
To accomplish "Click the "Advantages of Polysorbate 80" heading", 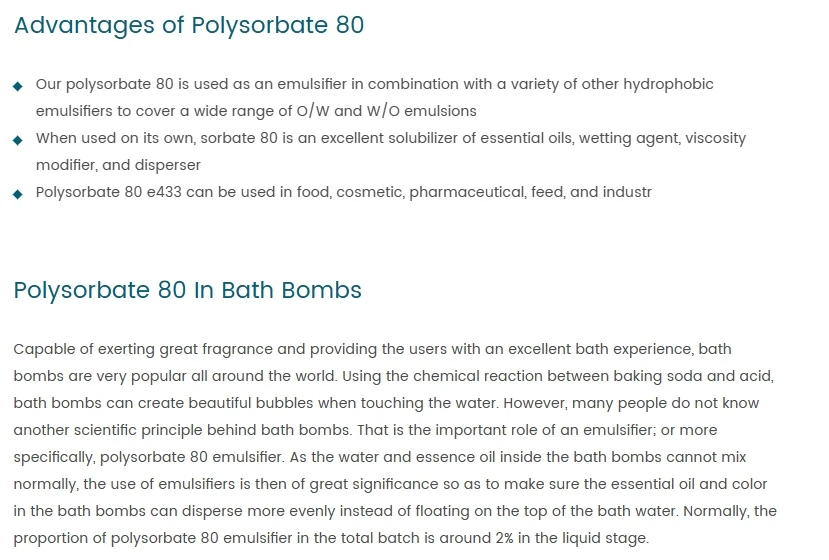I will [189, 26].
